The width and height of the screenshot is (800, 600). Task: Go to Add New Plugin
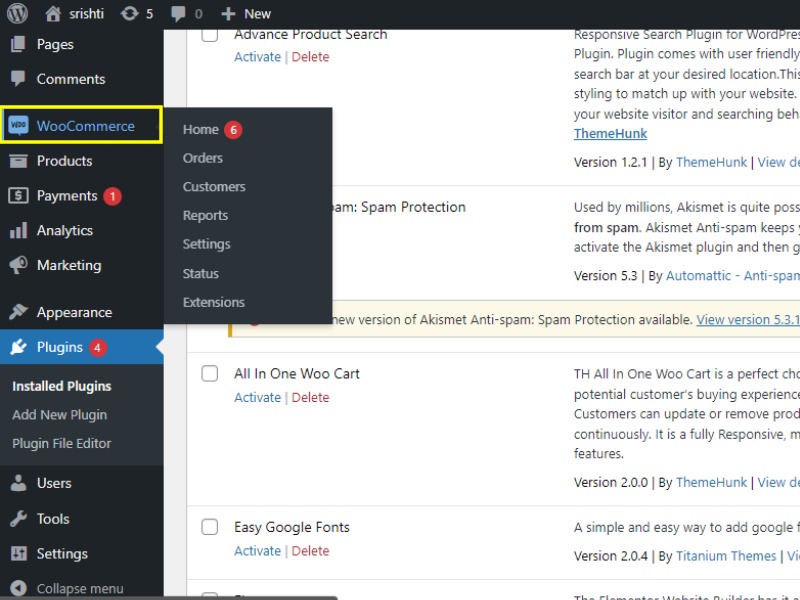click(60, 415)
